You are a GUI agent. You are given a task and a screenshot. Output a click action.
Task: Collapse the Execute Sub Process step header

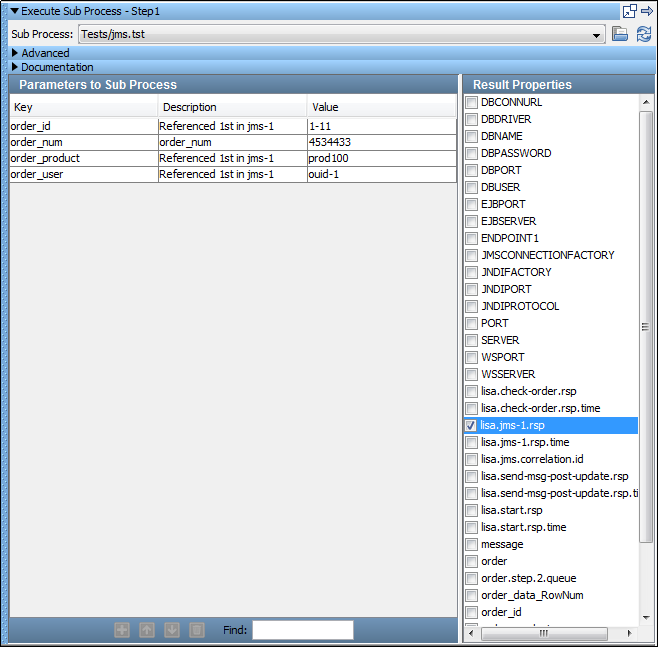[15, 11]
